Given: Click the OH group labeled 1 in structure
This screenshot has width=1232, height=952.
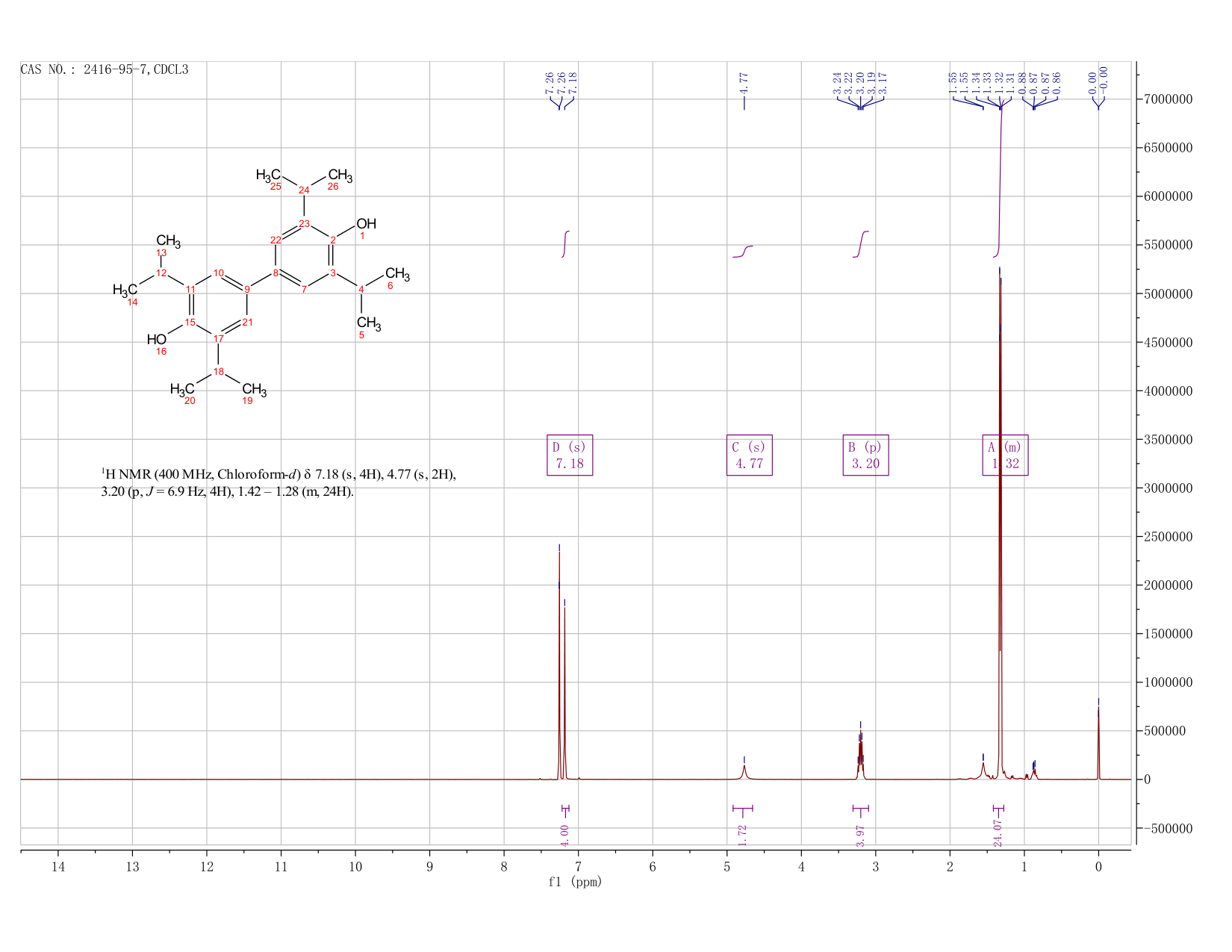Looking at the screenshot, I should click(366, 224).
